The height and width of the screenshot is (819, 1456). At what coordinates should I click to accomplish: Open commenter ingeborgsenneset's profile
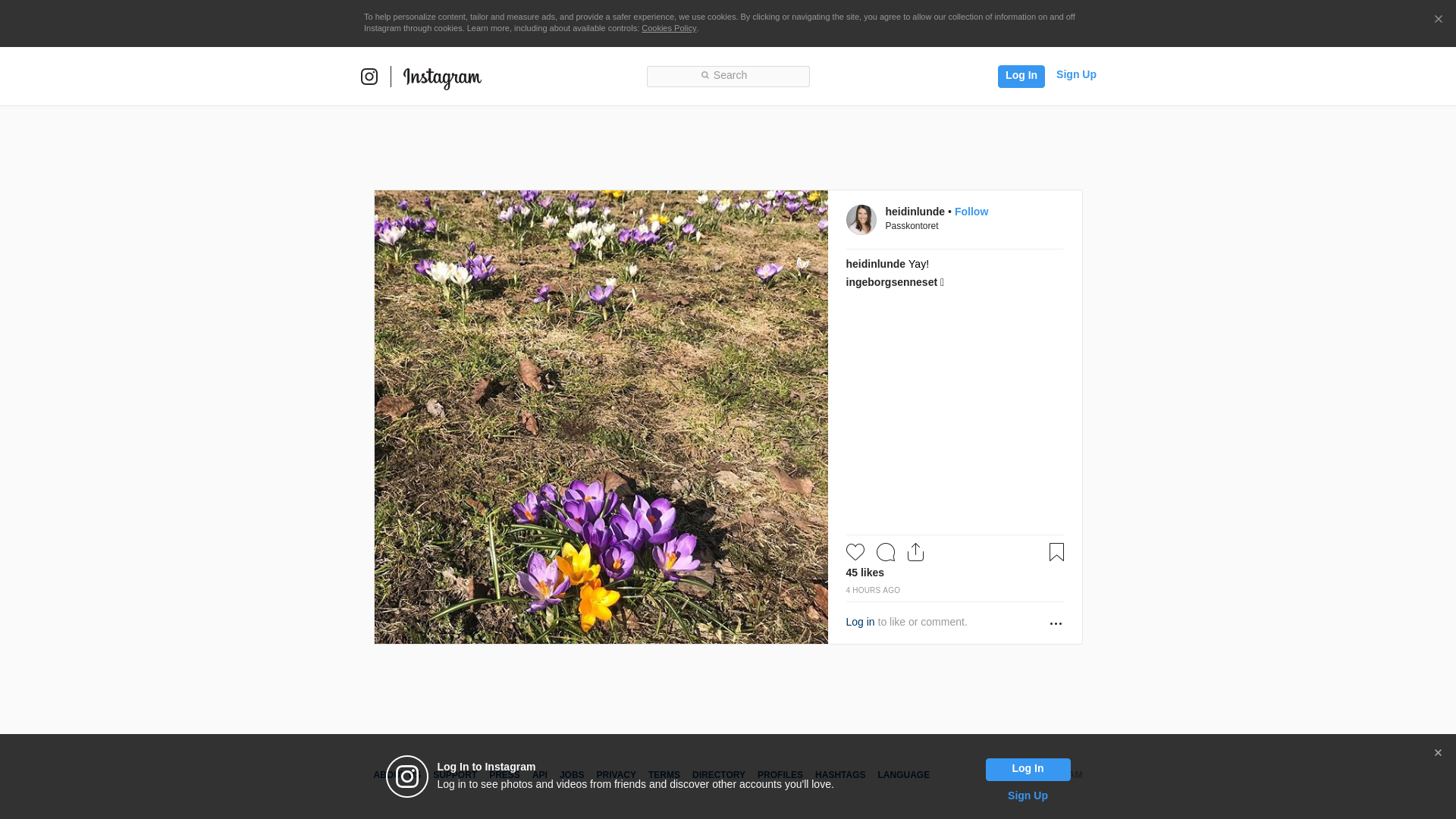(892, 282)
